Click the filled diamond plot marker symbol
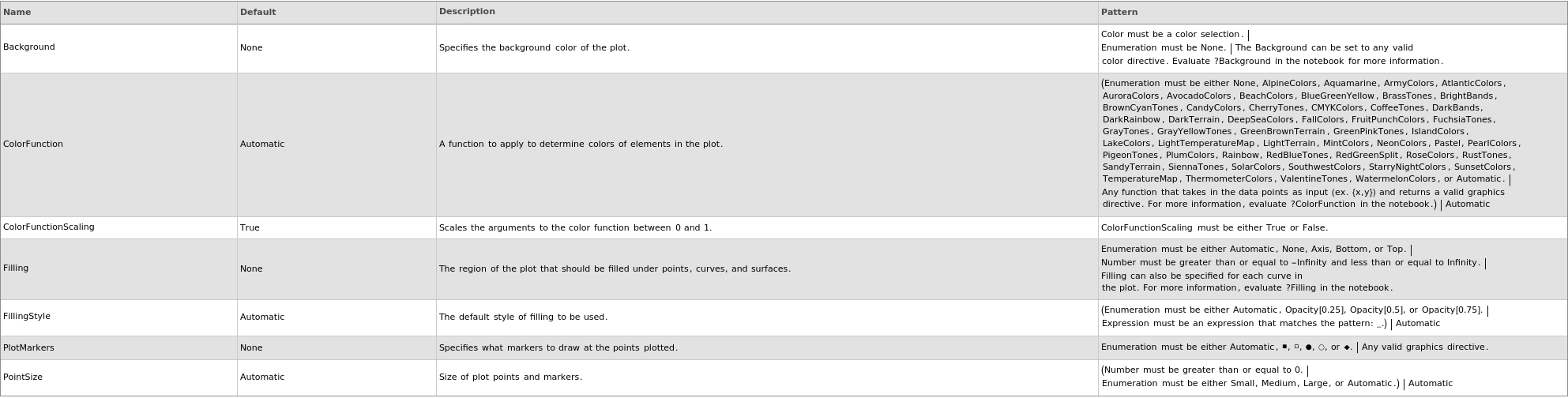 (x=1347, y=347)
